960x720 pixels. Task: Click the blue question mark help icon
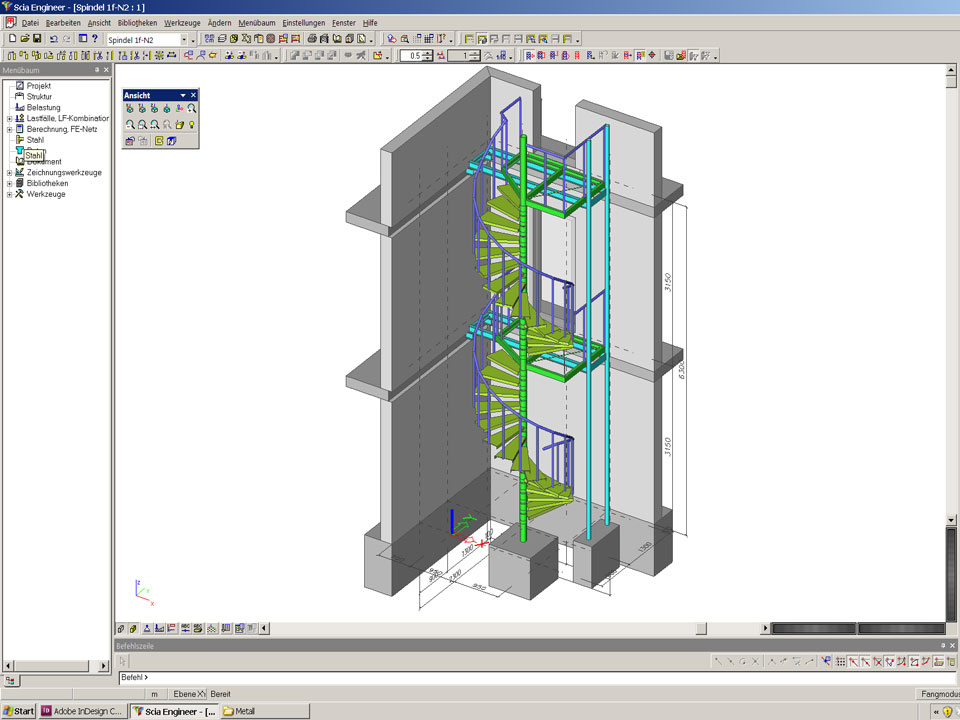pos(95,39)
